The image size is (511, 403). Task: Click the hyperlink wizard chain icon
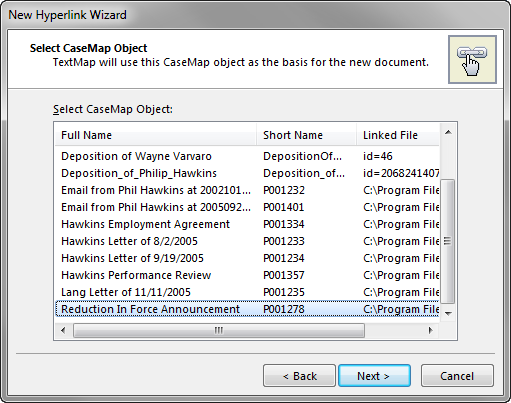472,59
